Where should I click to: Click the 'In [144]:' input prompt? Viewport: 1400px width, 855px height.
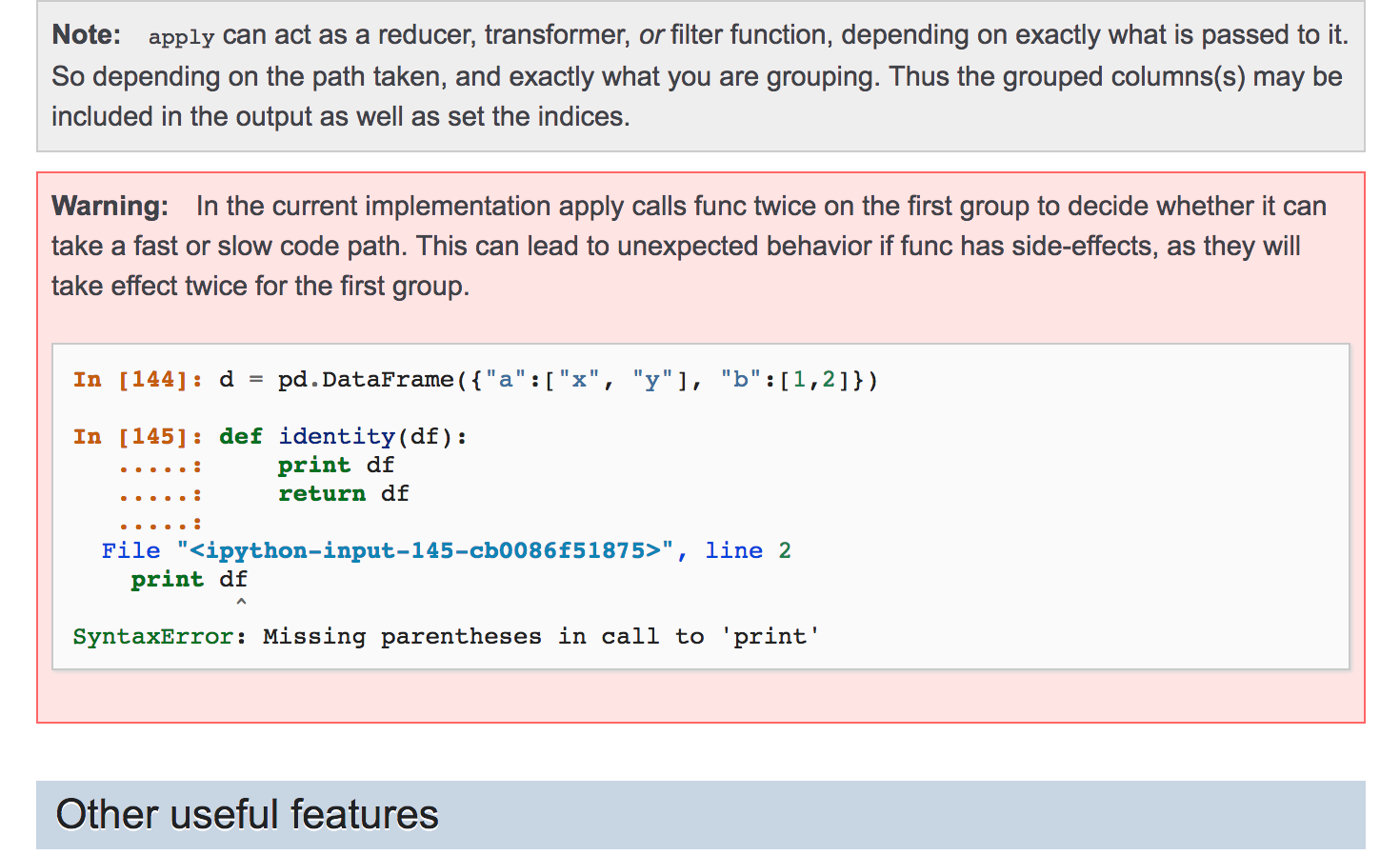pyautogui.click(x=138, y=380)
